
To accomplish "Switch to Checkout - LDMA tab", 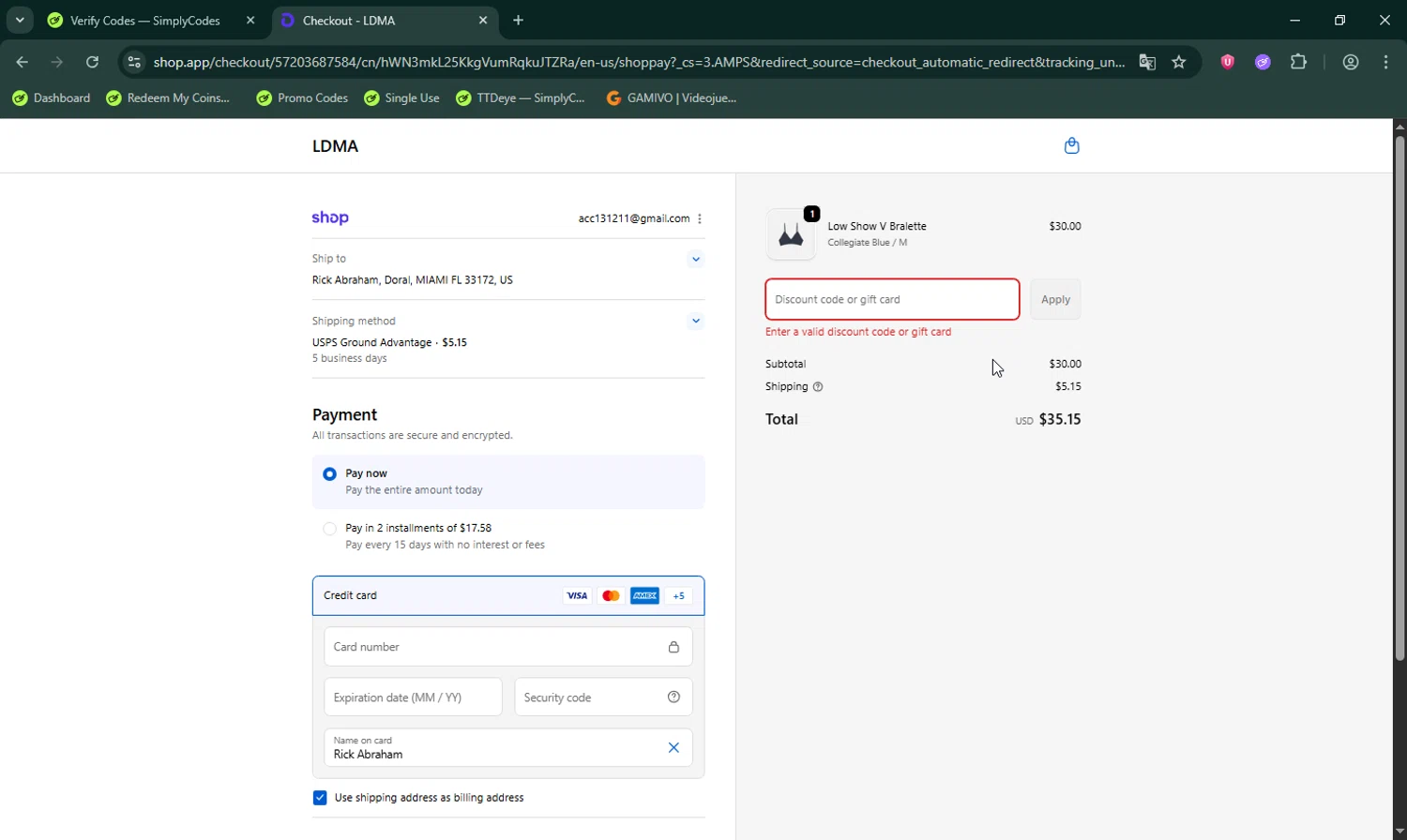I will (x=385, y=20).
